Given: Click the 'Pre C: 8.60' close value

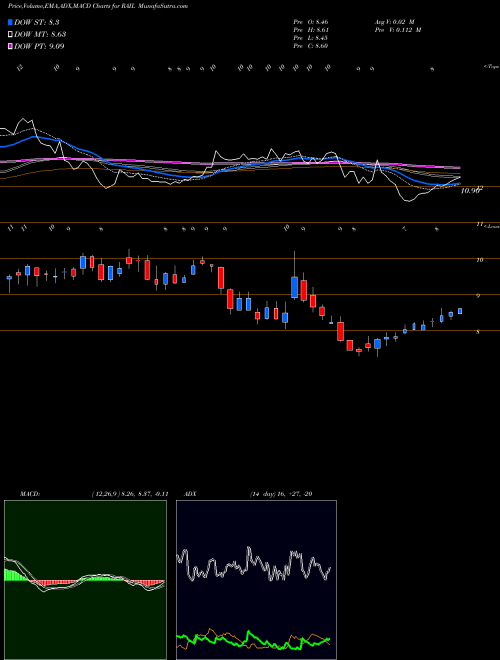Looking at the screenshot, I should coord(311,46).
